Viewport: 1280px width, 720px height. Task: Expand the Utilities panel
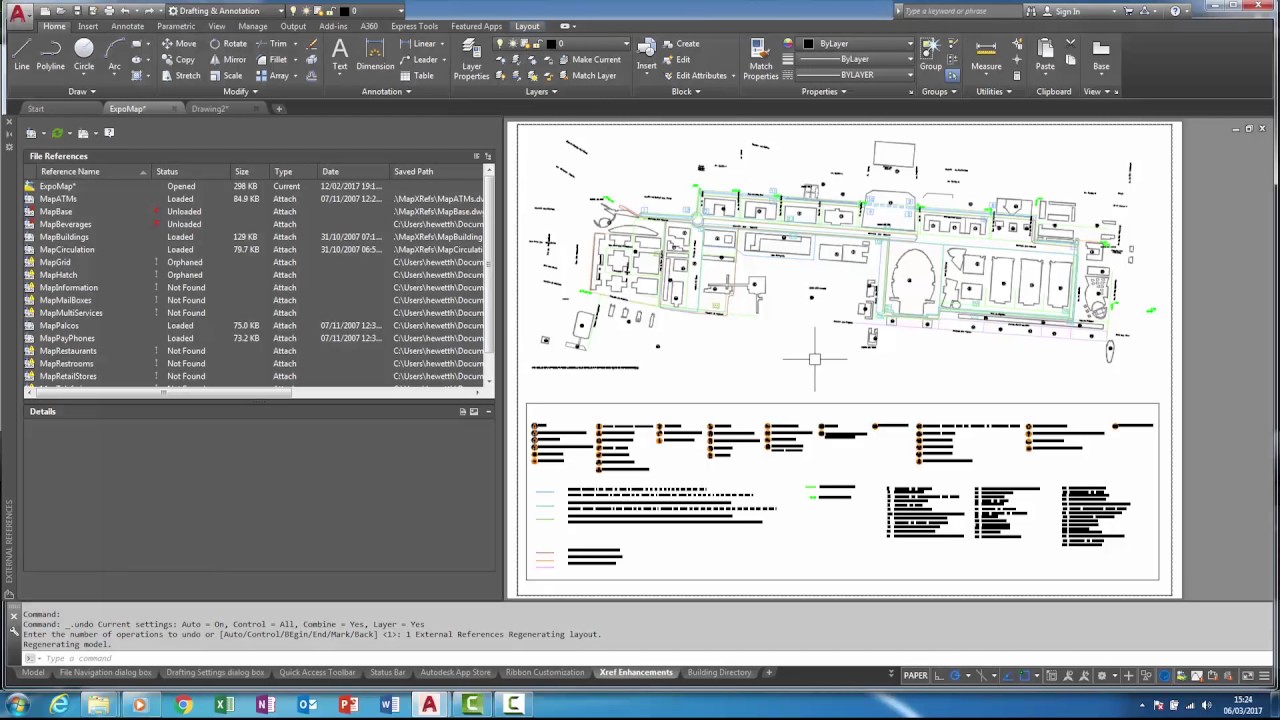pos(993,92)
